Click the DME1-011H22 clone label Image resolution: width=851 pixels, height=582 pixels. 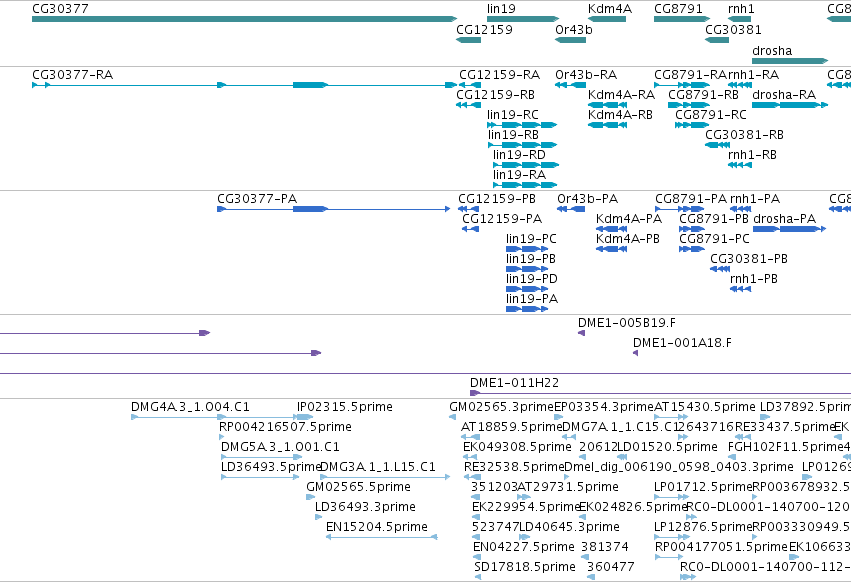click(x=515, y=383)
